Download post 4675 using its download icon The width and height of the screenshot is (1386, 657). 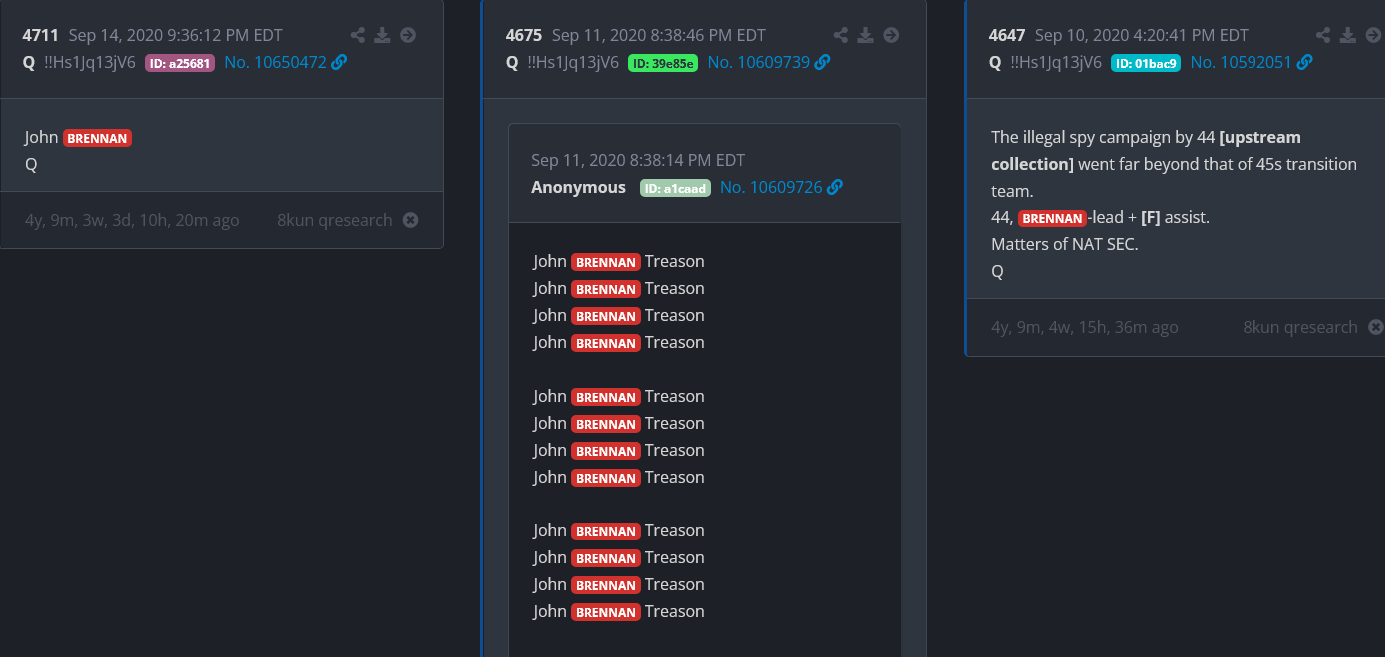pyautogui.click(x=866, y=35)
